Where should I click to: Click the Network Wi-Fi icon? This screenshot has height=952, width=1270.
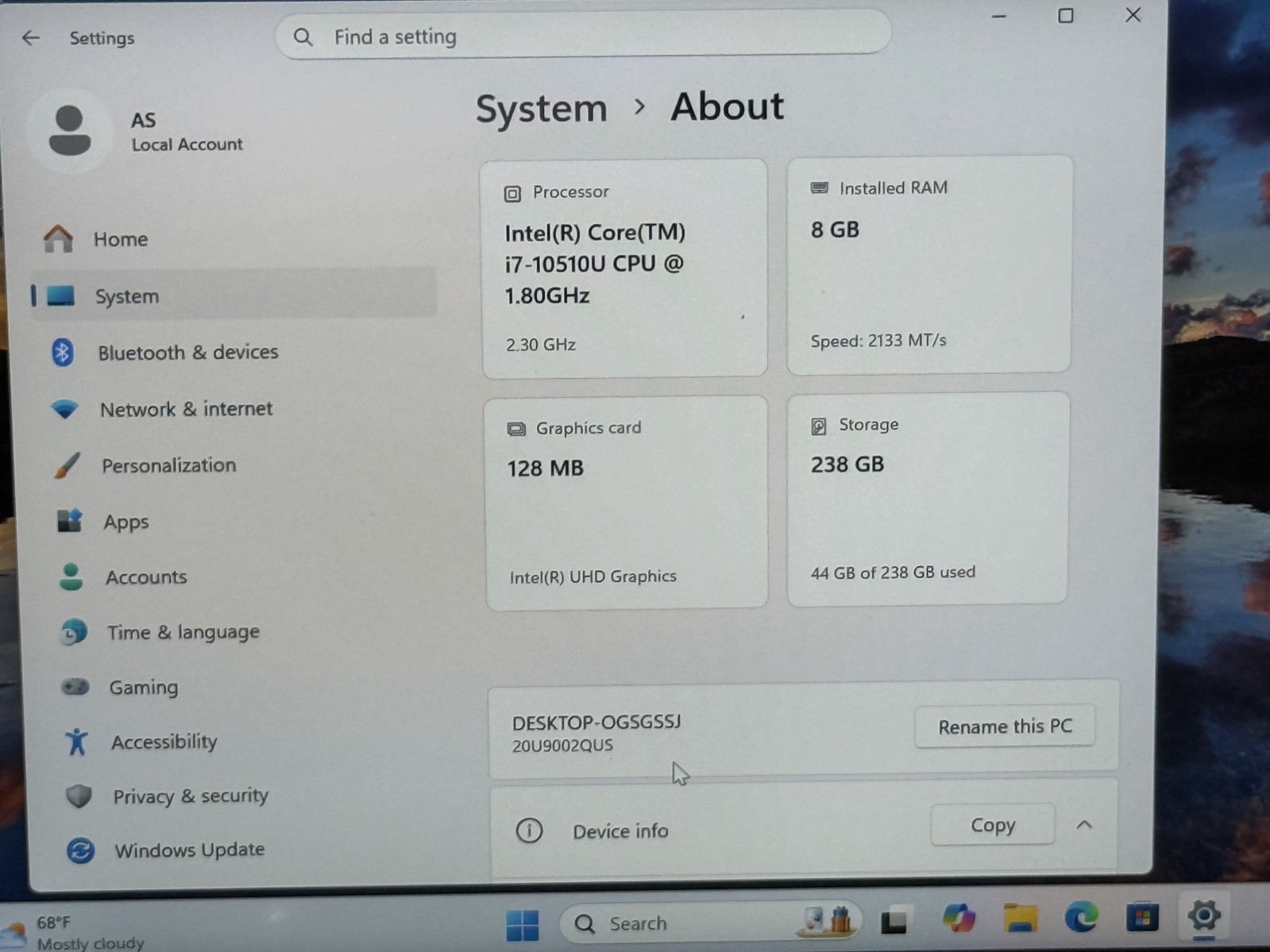[x=64, y=409]
